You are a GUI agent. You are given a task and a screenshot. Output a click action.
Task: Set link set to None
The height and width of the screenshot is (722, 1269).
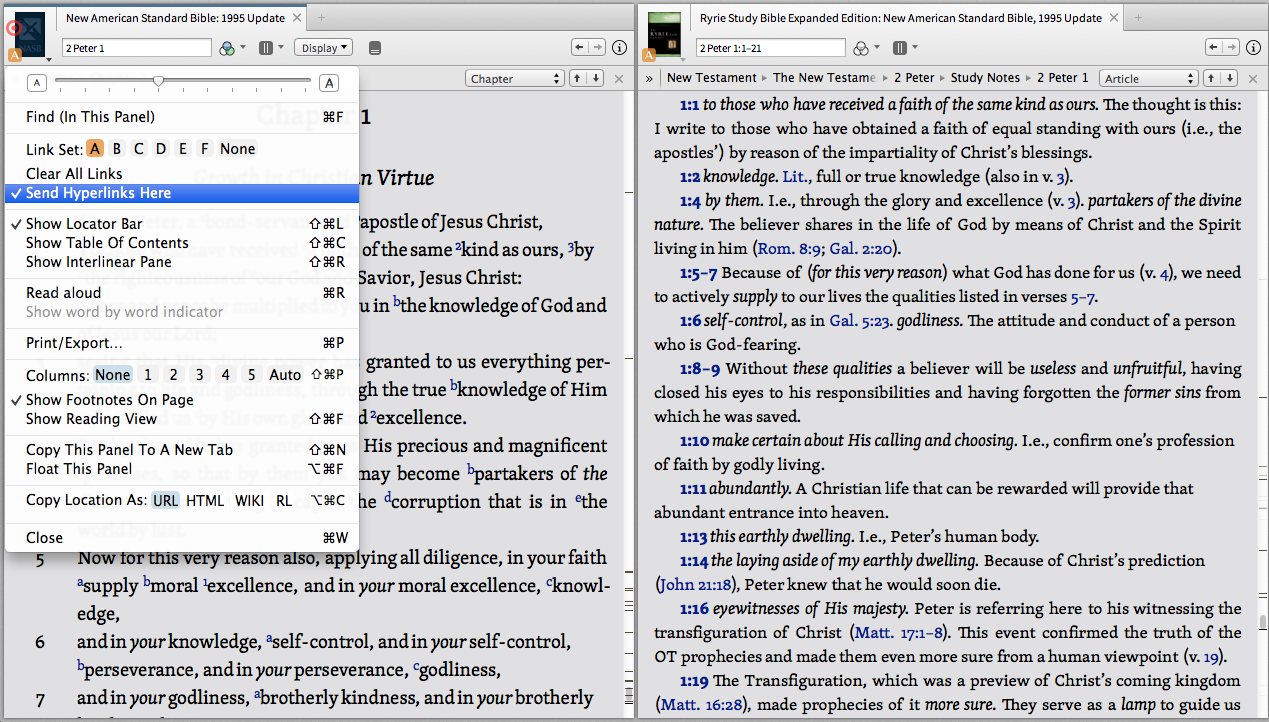click(238, 149)
